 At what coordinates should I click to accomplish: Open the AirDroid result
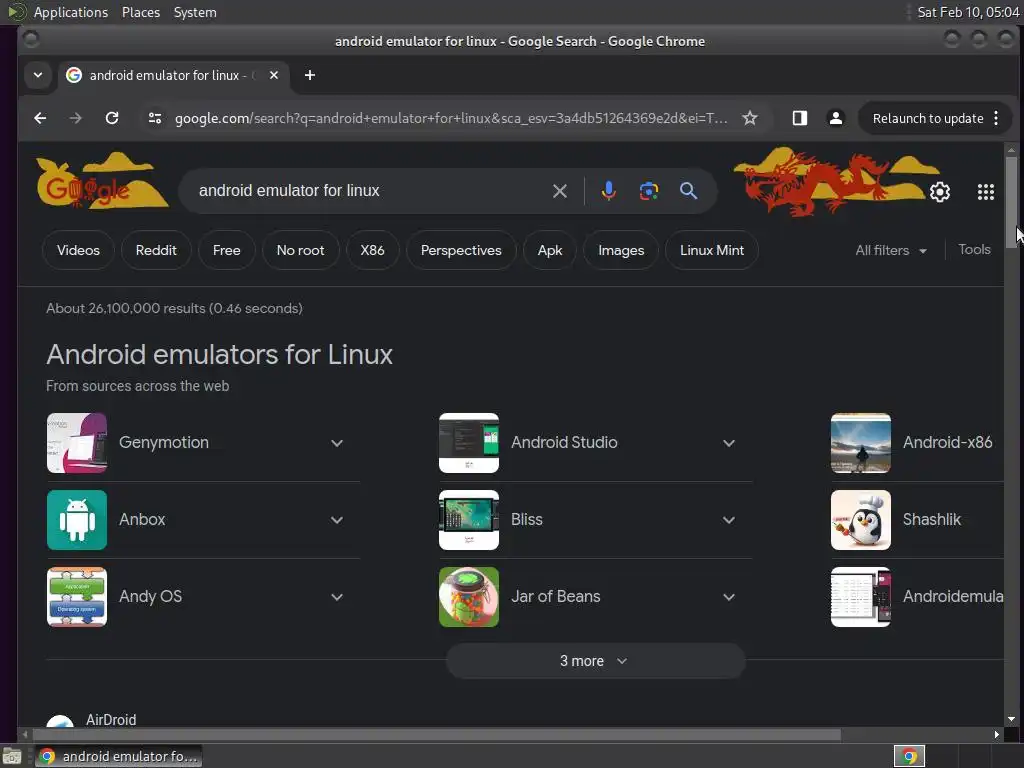[x=111, y=720]
